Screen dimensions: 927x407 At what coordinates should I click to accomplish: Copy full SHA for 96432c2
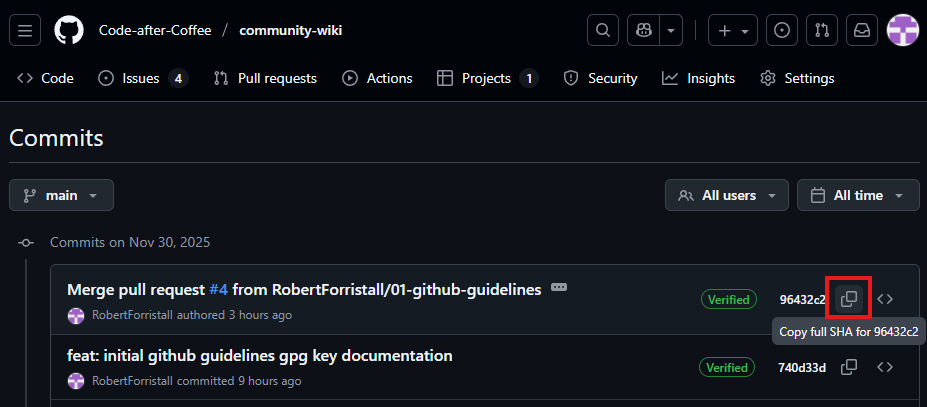click(849, 300)
